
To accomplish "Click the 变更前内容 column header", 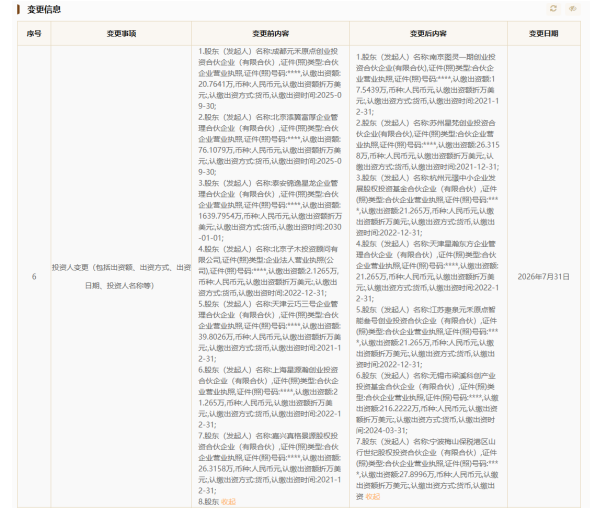I will tap(271, 33).
